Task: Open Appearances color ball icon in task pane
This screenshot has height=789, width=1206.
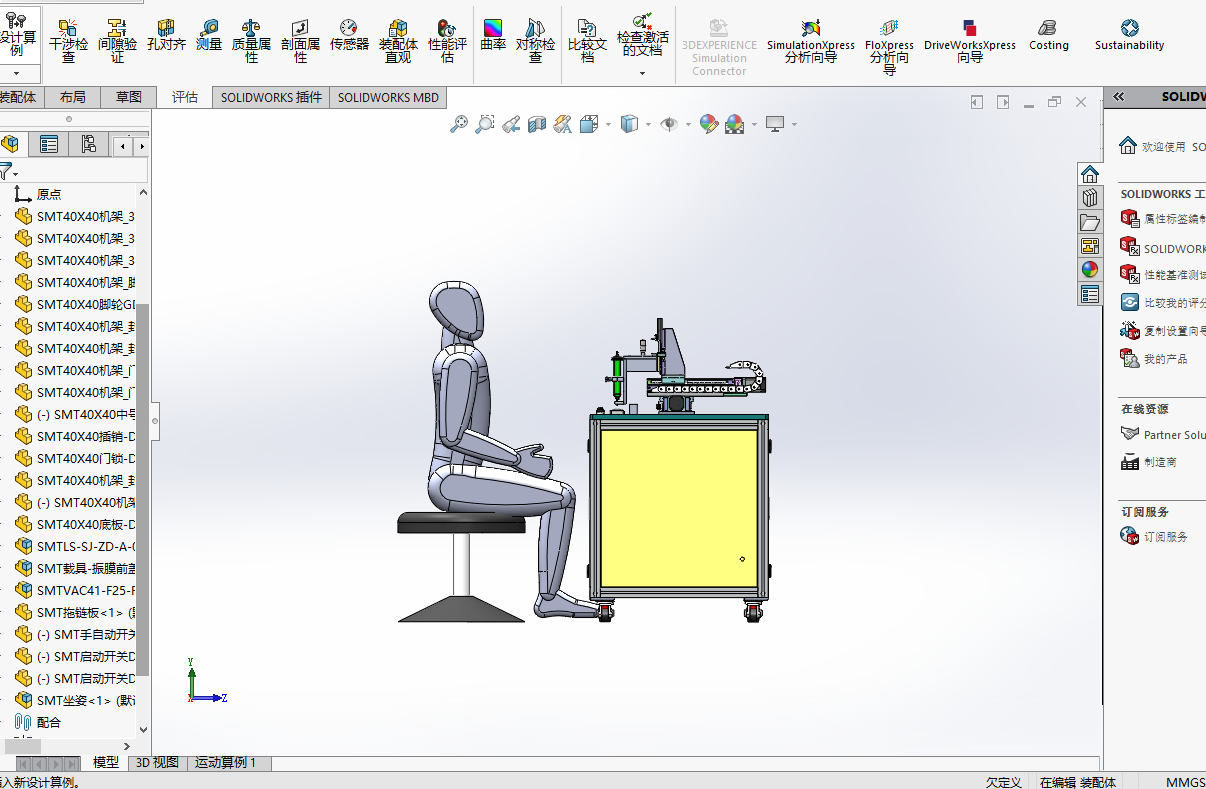Action: [1090, 270]
